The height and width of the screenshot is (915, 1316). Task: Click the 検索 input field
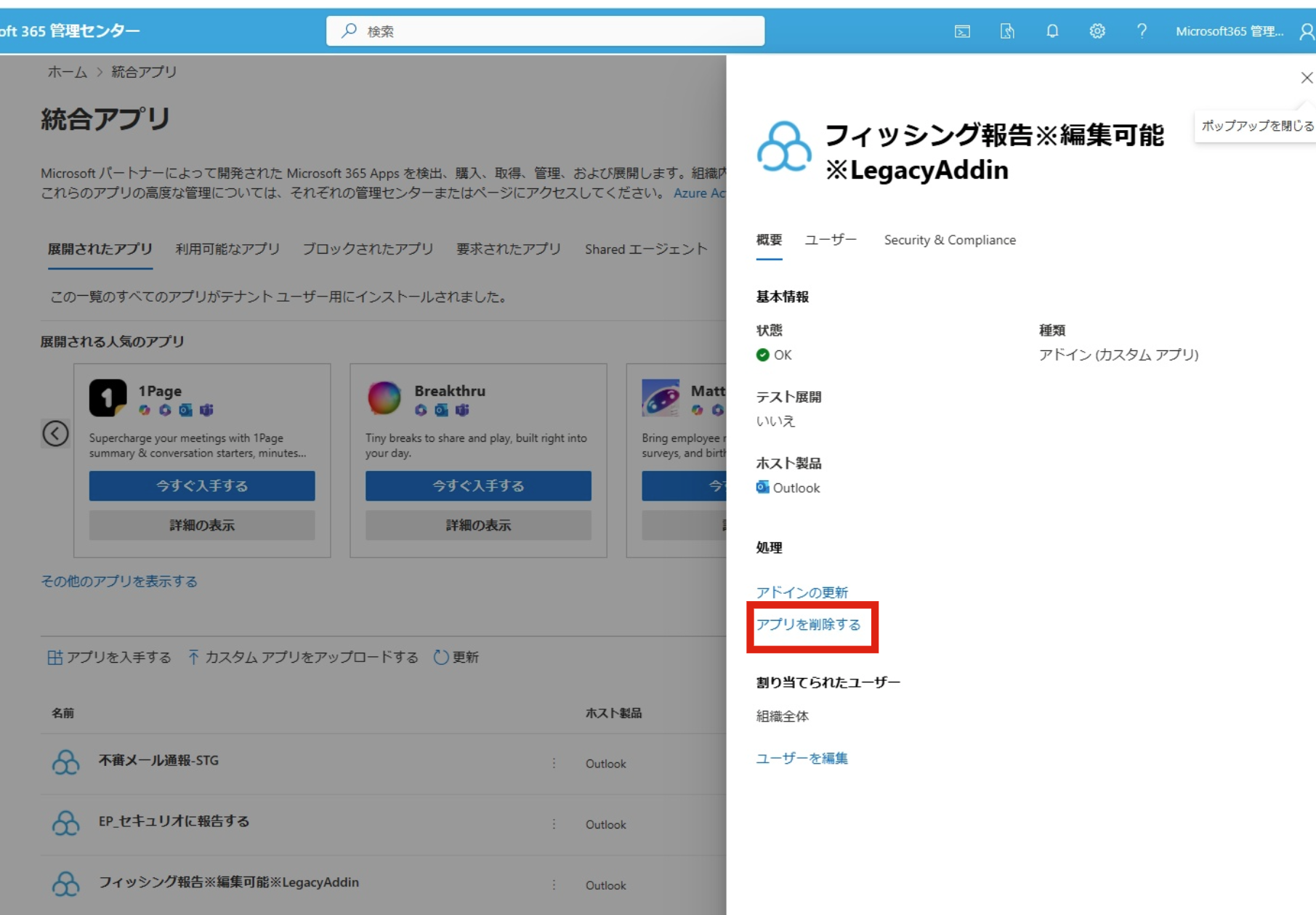point(545,31)
